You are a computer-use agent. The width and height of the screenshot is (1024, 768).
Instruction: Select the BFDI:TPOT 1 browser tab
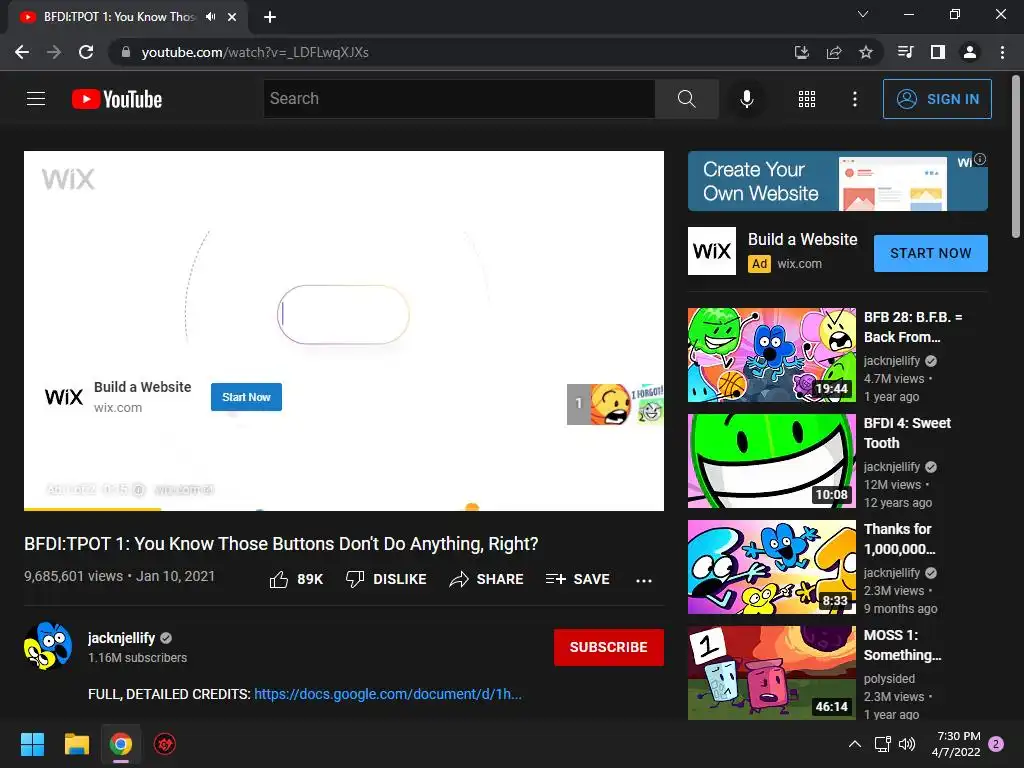[x=119, y=17]
